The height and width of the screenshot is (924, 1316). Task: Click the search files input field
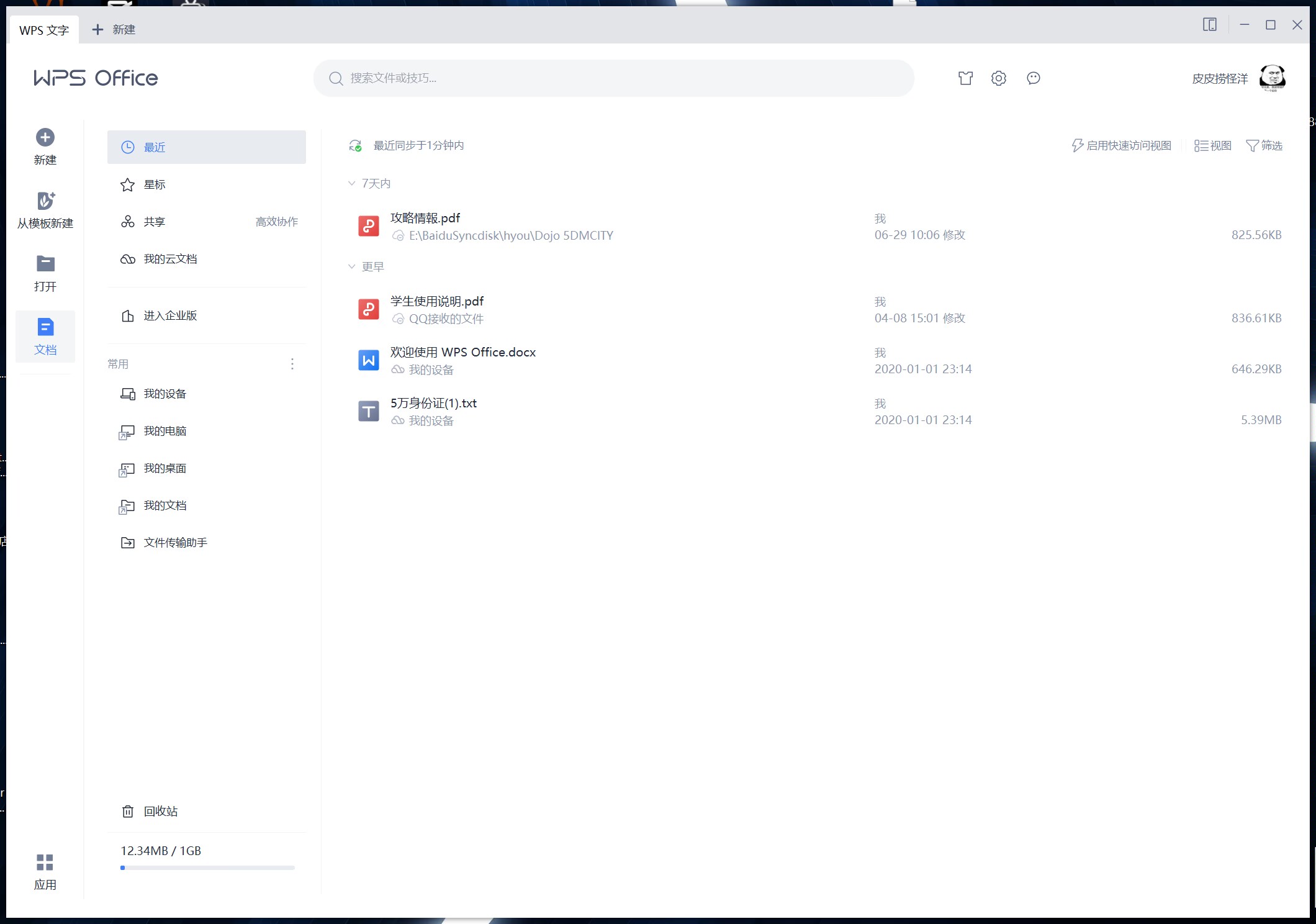(x=613, y=78)
